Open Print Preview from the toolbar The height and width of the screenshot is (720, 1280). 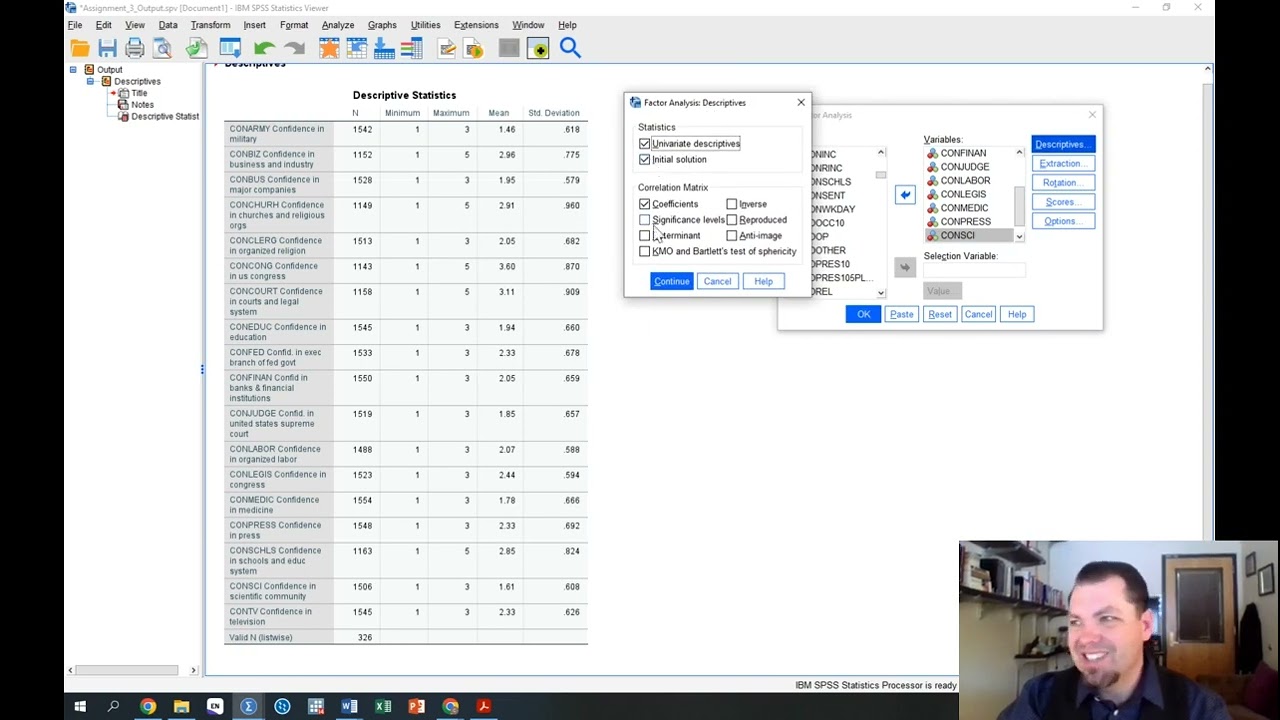[x=162, y=48]
